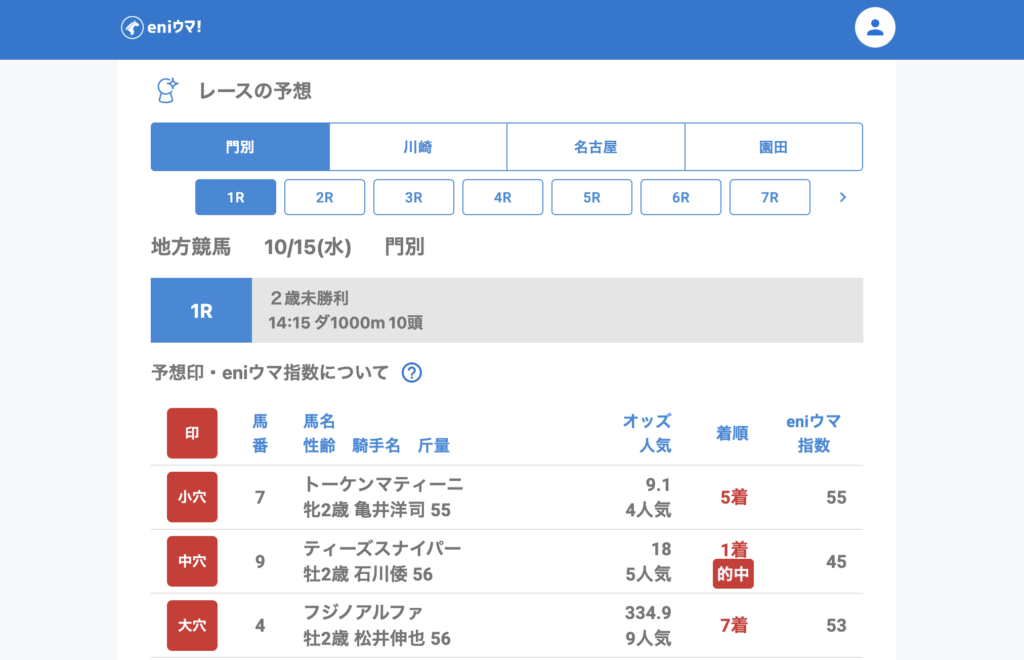Viewport: 1024px width, 660px height.
Task: Click the 大穴 prediction mark badge
Action: [x=192, y=625]
